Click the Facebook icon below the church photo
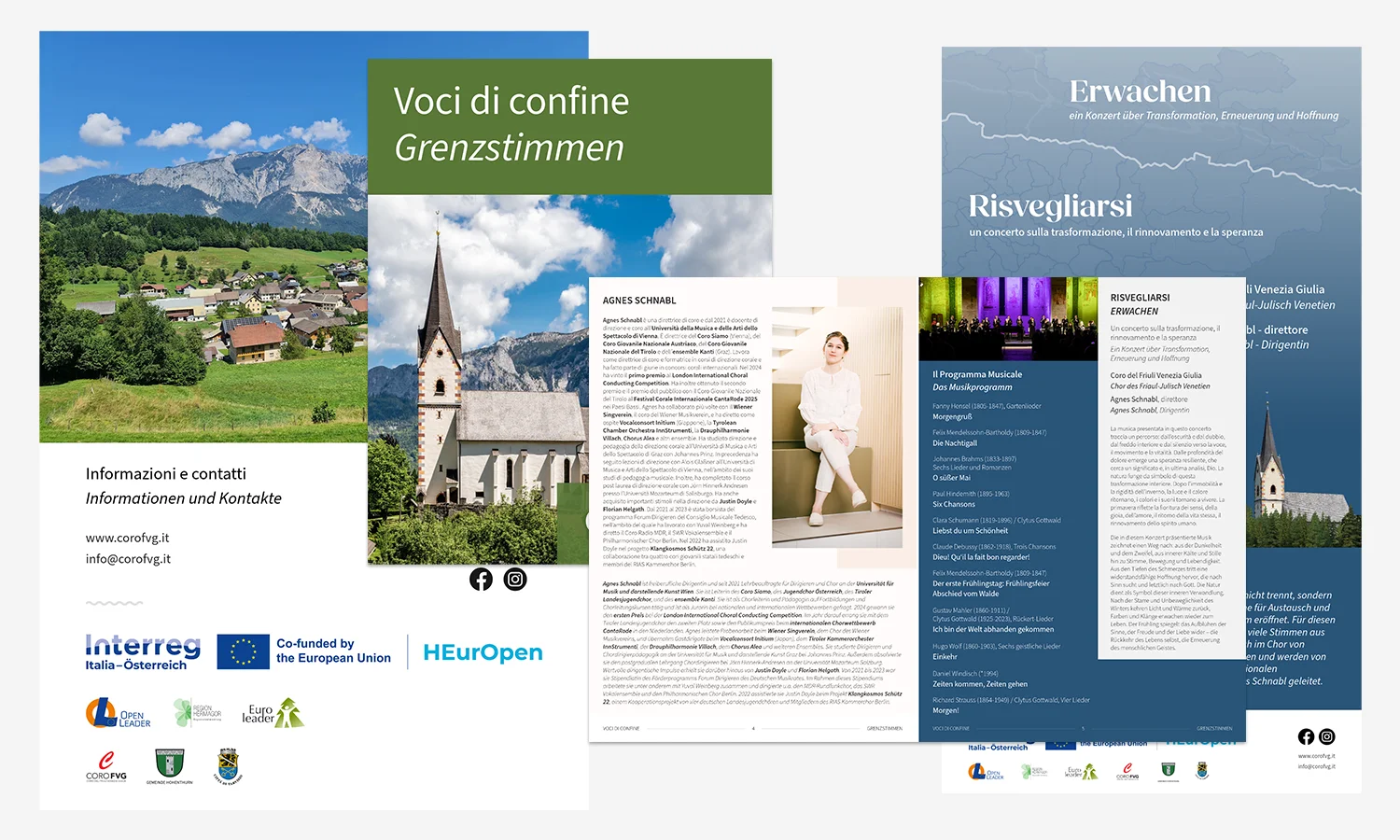The width and height of the screenshot is (1400, 840). click(x=481, y=580)
